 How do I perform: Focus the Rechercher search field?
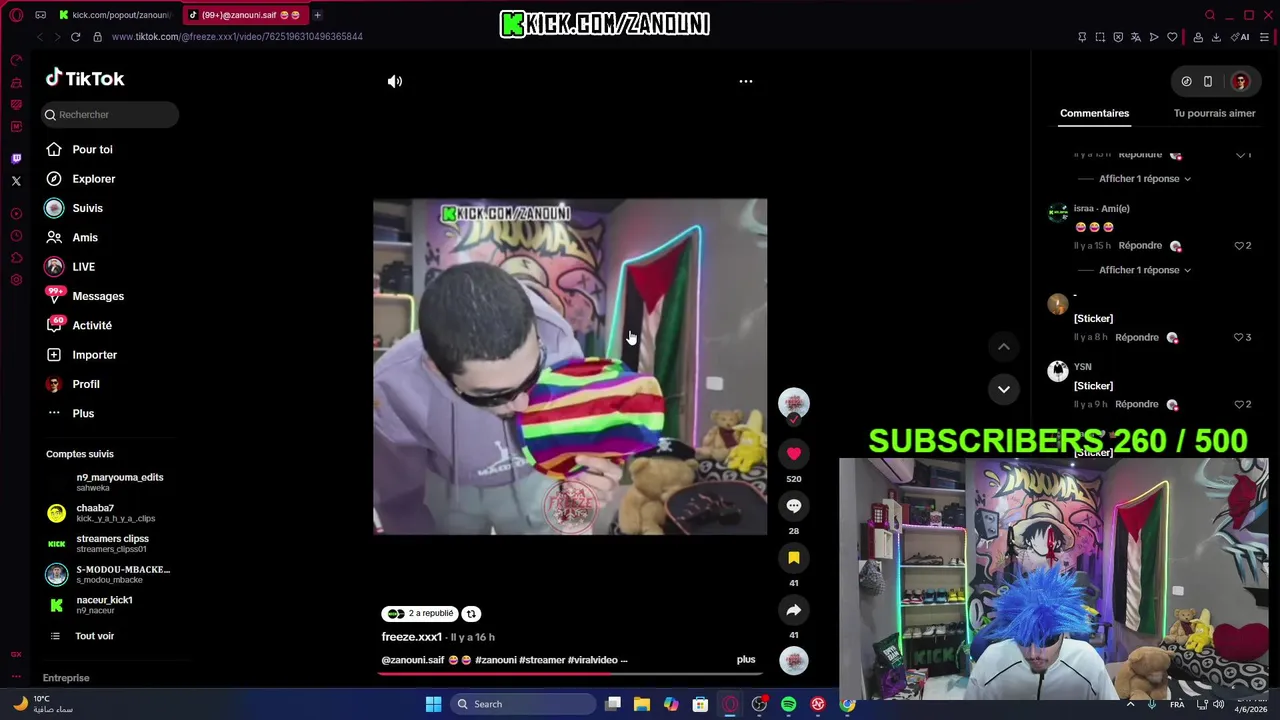click(x=110, y=115)
